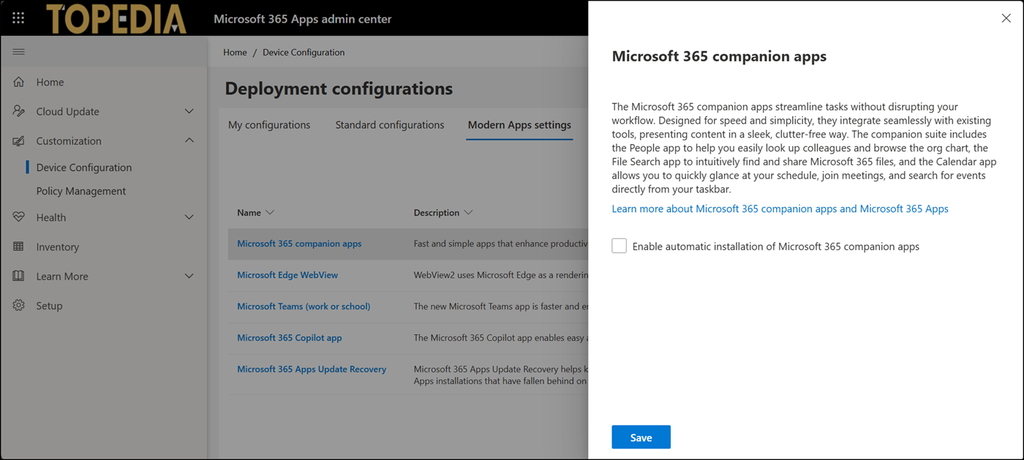This screenshot has width=1024, height=460.
Task: Click the Save button
Action: pyautogui.click(x=641, y=437)
